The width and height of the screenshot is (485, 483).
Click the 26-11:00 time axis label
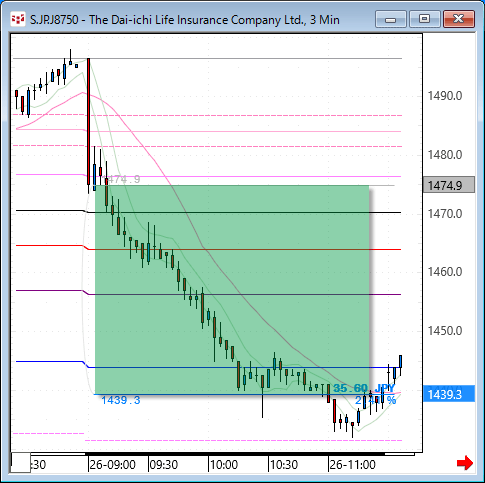(x=352, y=464)
